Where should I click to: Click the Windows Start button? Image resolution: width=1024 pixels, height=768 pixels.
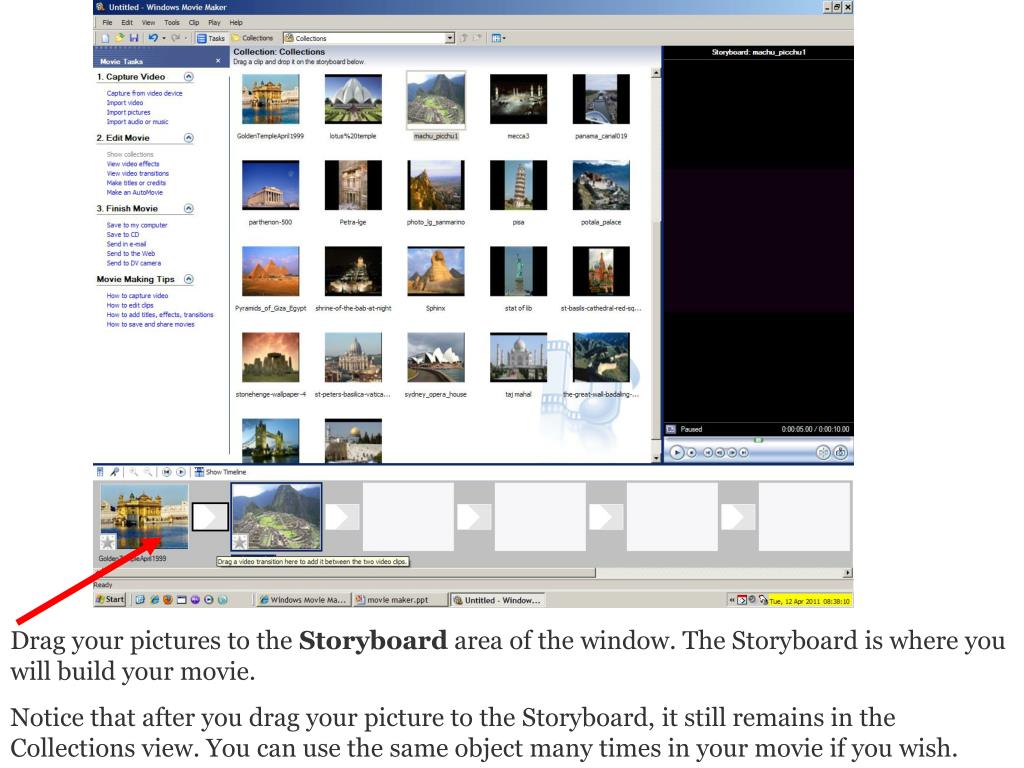pyautogui.click(x=110, y=600)
